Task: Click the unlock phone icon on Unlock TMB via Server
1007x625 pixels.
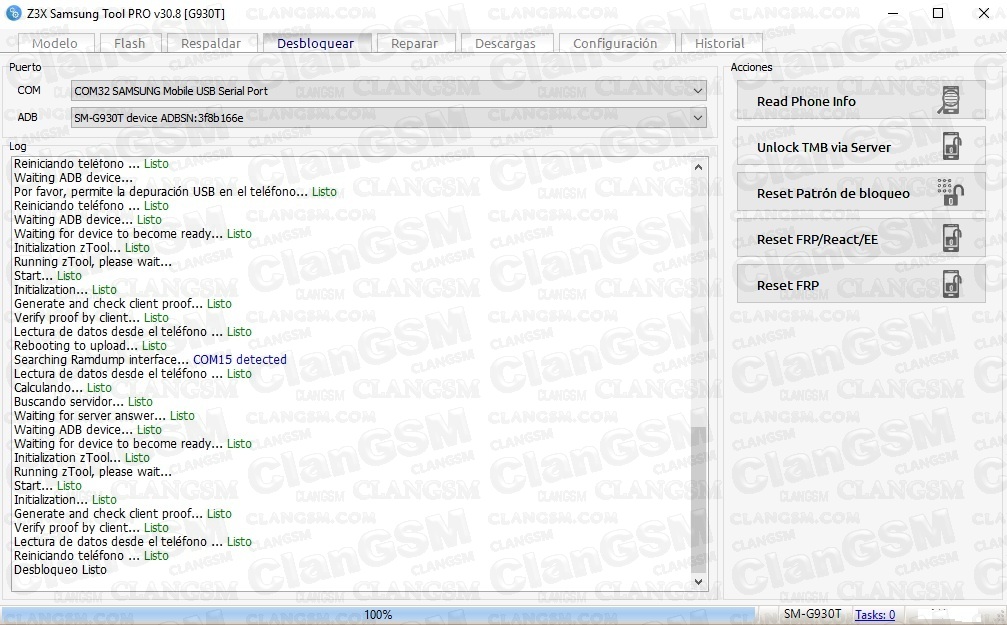Action: 951,147
